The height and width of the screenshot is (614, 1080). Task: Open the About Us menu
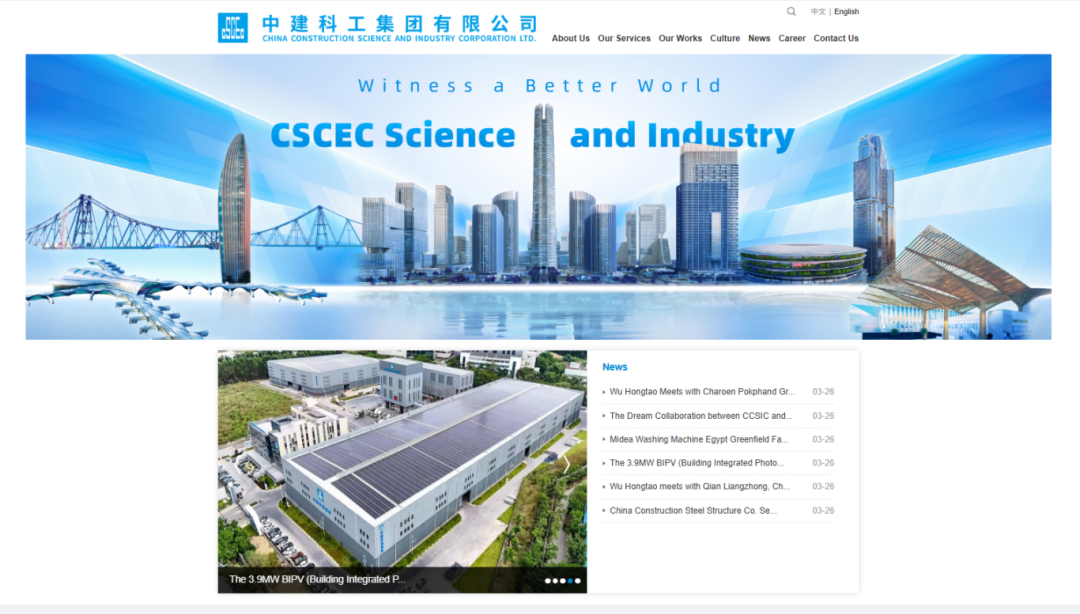coord(570,39)
